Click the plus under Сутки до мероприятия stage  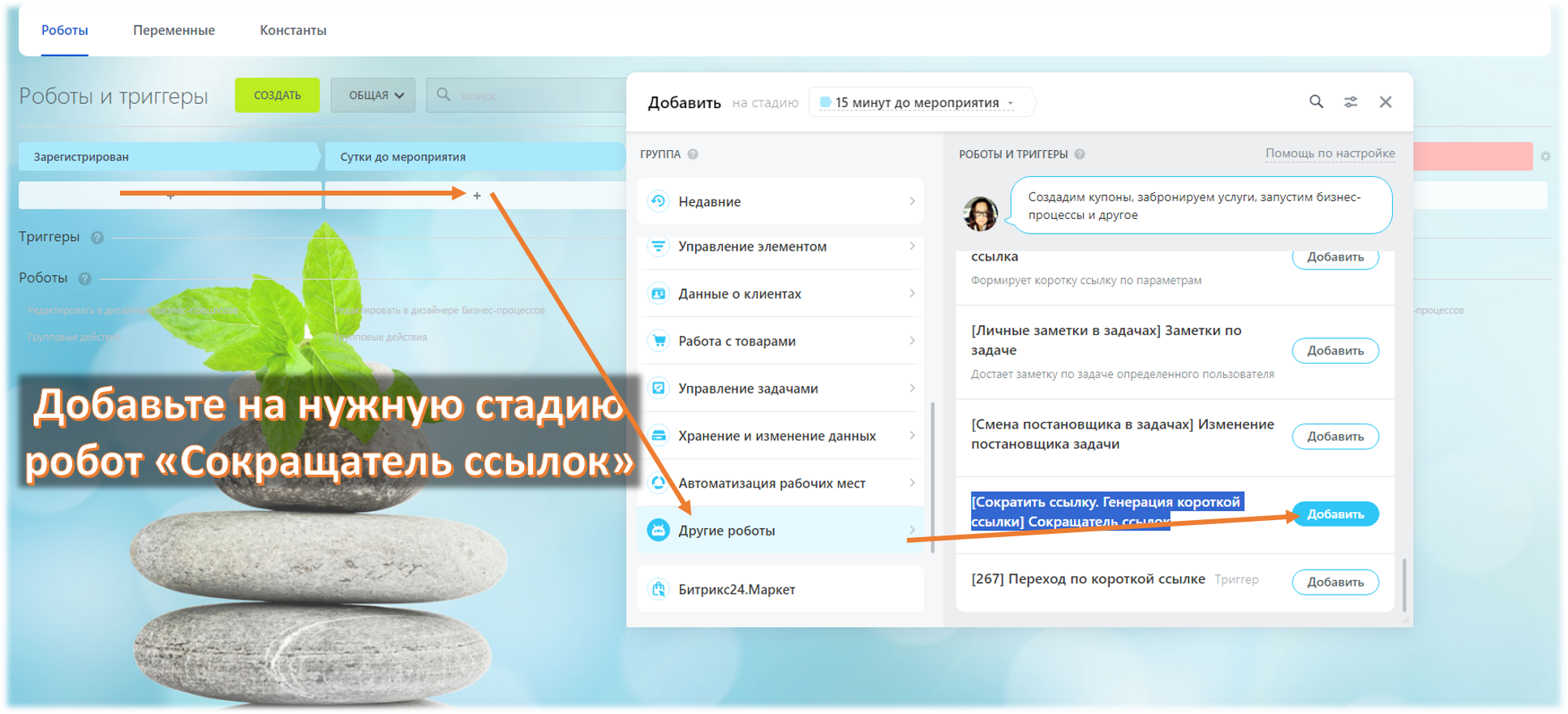(477, 196)
